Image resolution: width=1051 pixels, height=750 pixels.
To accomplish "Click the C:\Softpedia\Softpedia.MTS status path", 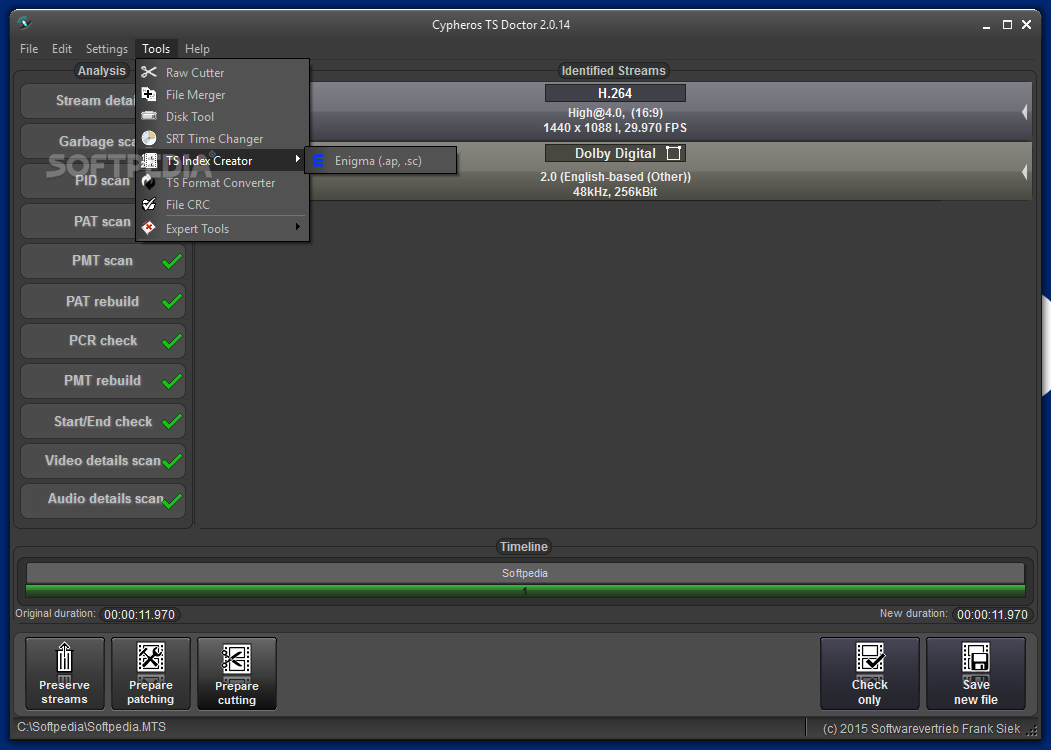I will [x=92, y=727].
